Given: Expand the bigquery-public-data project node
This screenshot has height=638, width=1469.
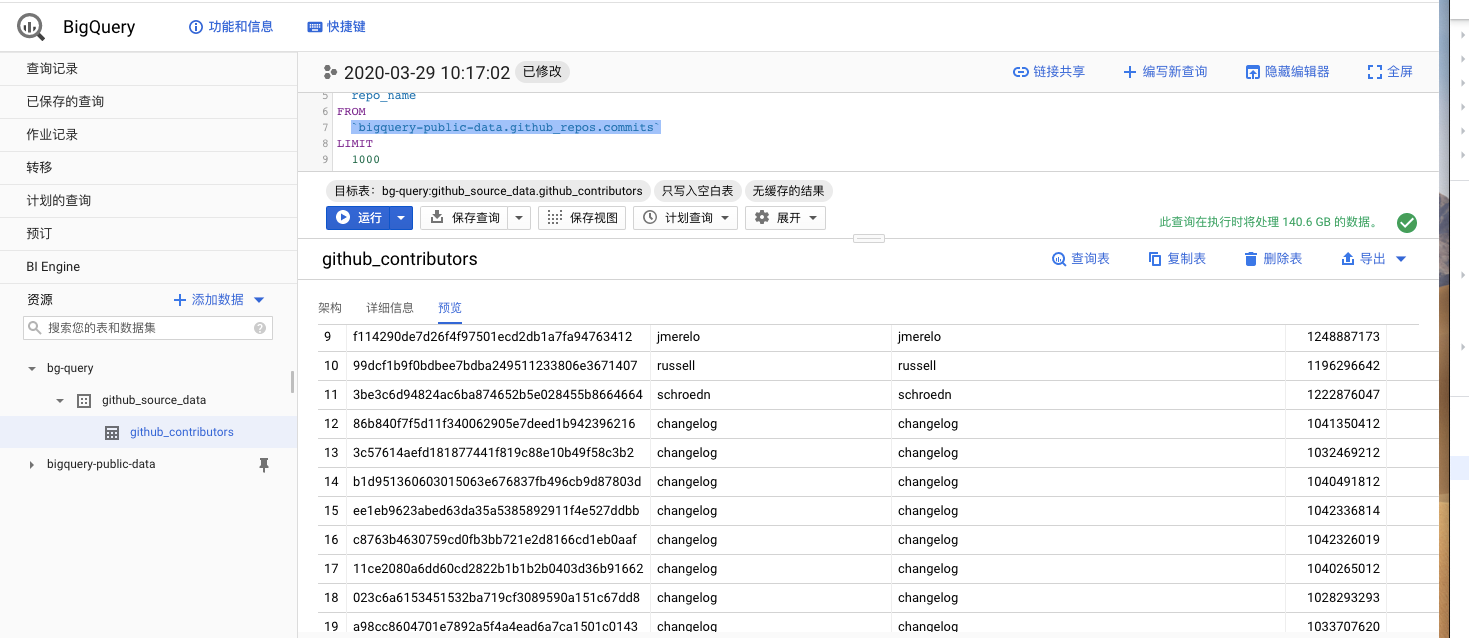Looking at the screenshot, I should click(32, 465).
